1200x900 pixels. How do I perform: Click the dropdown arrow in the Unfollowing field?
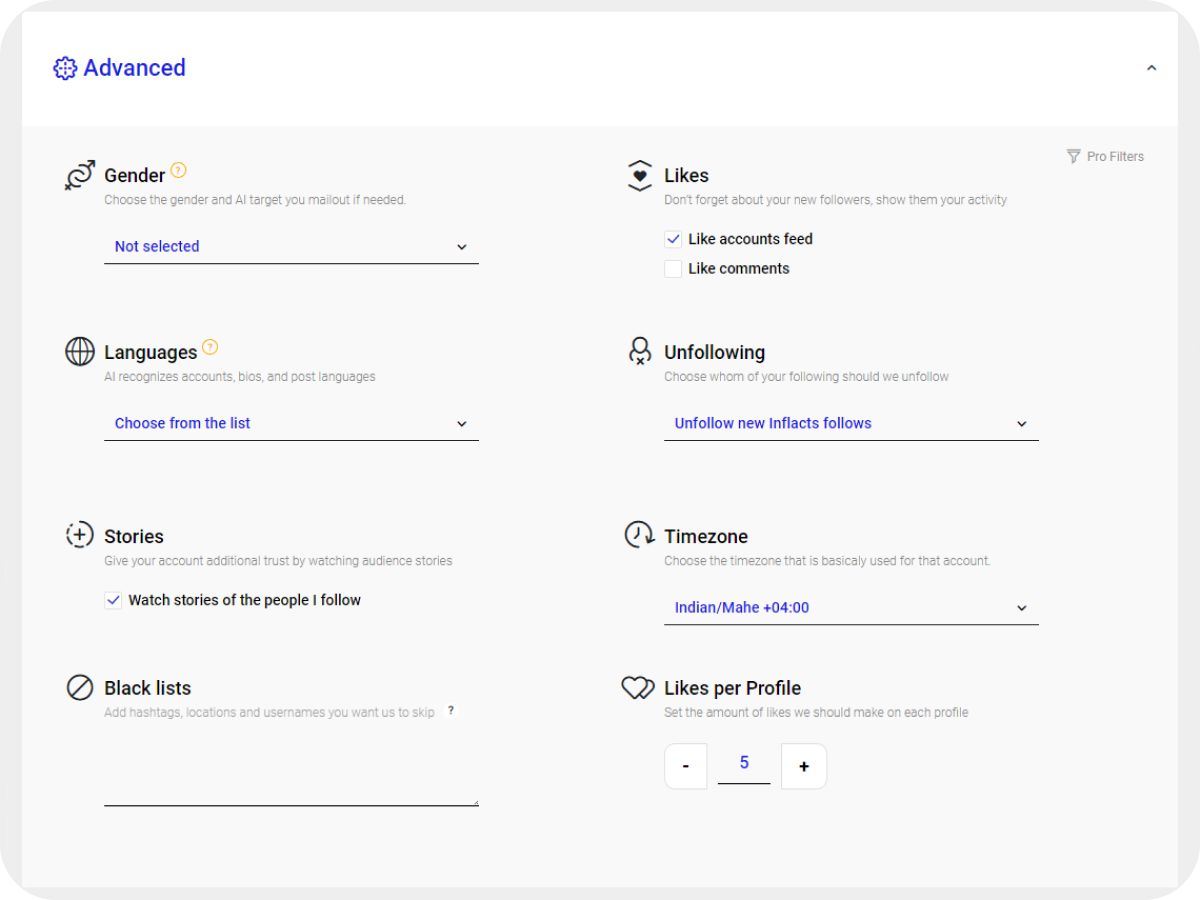pos(1022,424)
